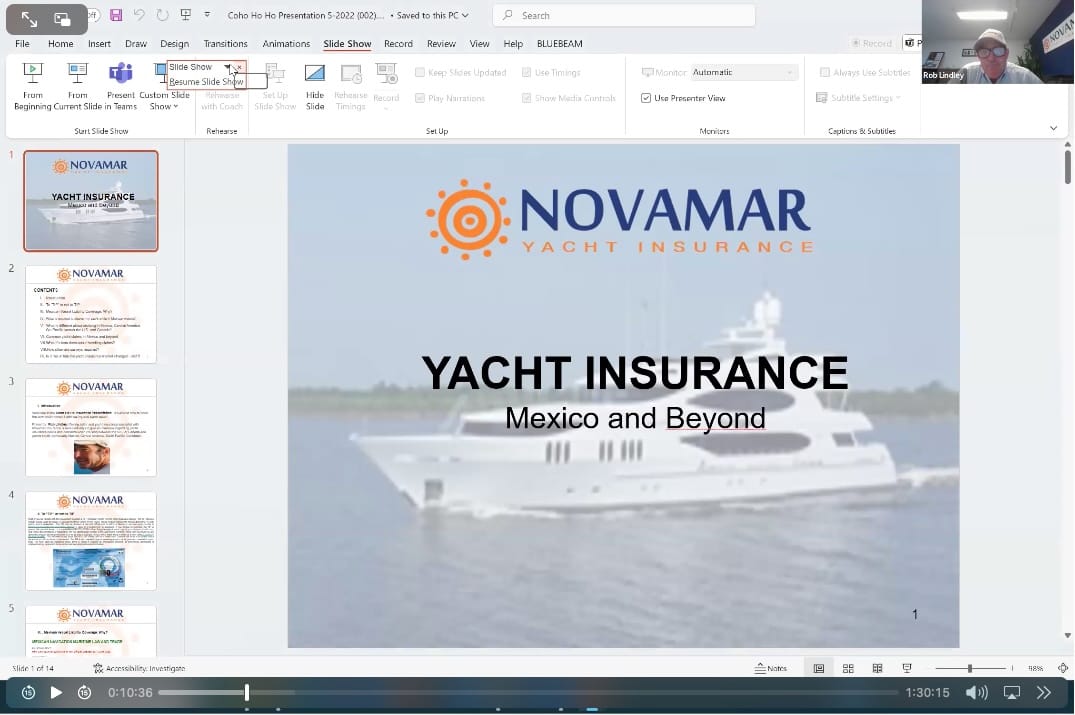Click the Record button at top right
Viewport: 1075px width, 715px height.
tap(872, 43)
